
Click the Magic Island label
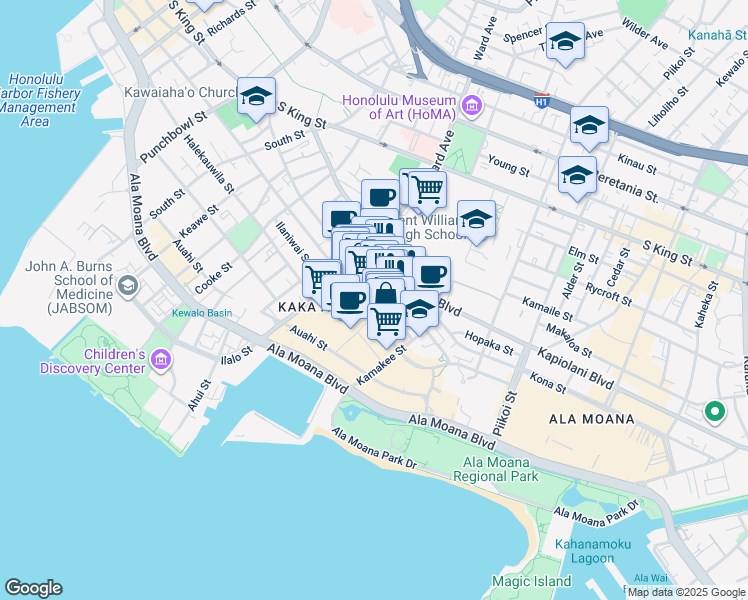click(x=531, y=581)
